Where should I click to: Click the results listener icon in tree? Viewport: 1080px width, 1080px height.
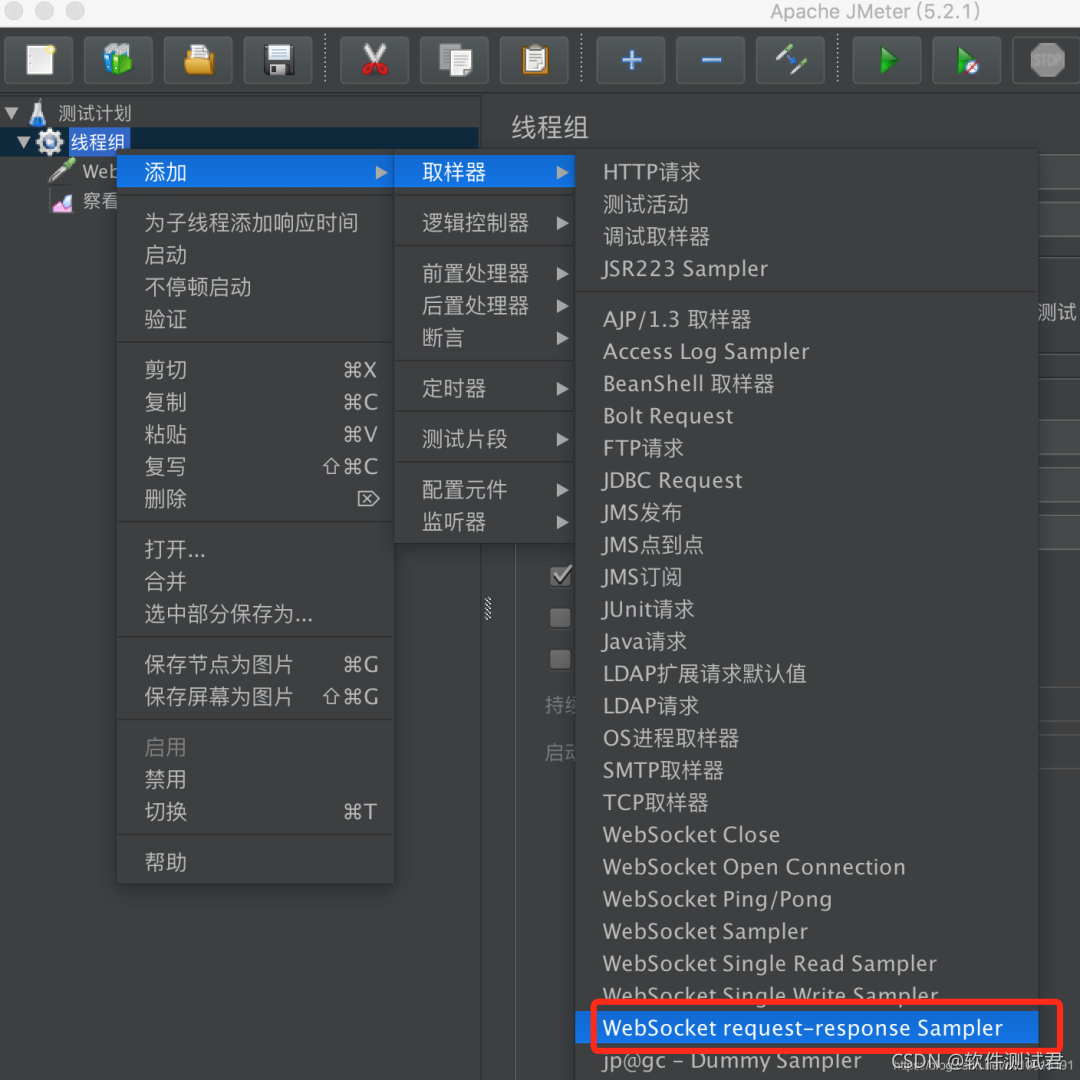point(62,202)
